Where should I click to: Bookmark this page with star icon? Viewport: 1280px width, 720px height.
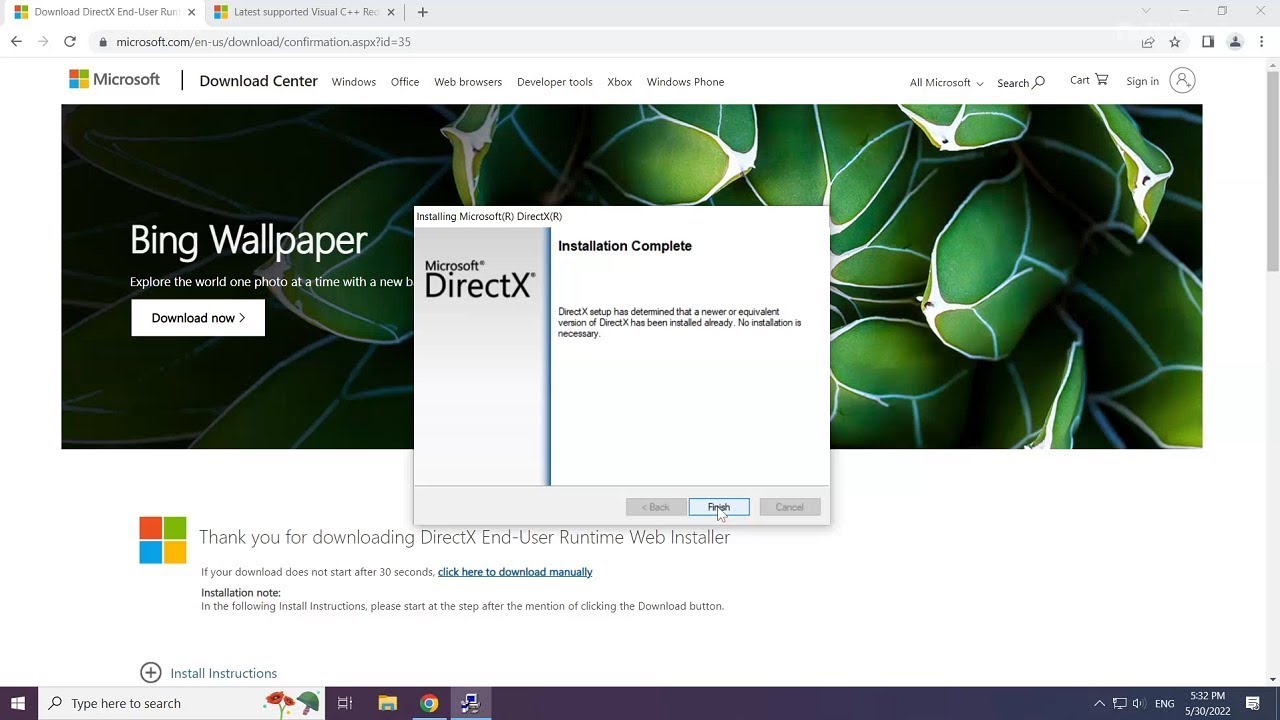point(1175,42)
